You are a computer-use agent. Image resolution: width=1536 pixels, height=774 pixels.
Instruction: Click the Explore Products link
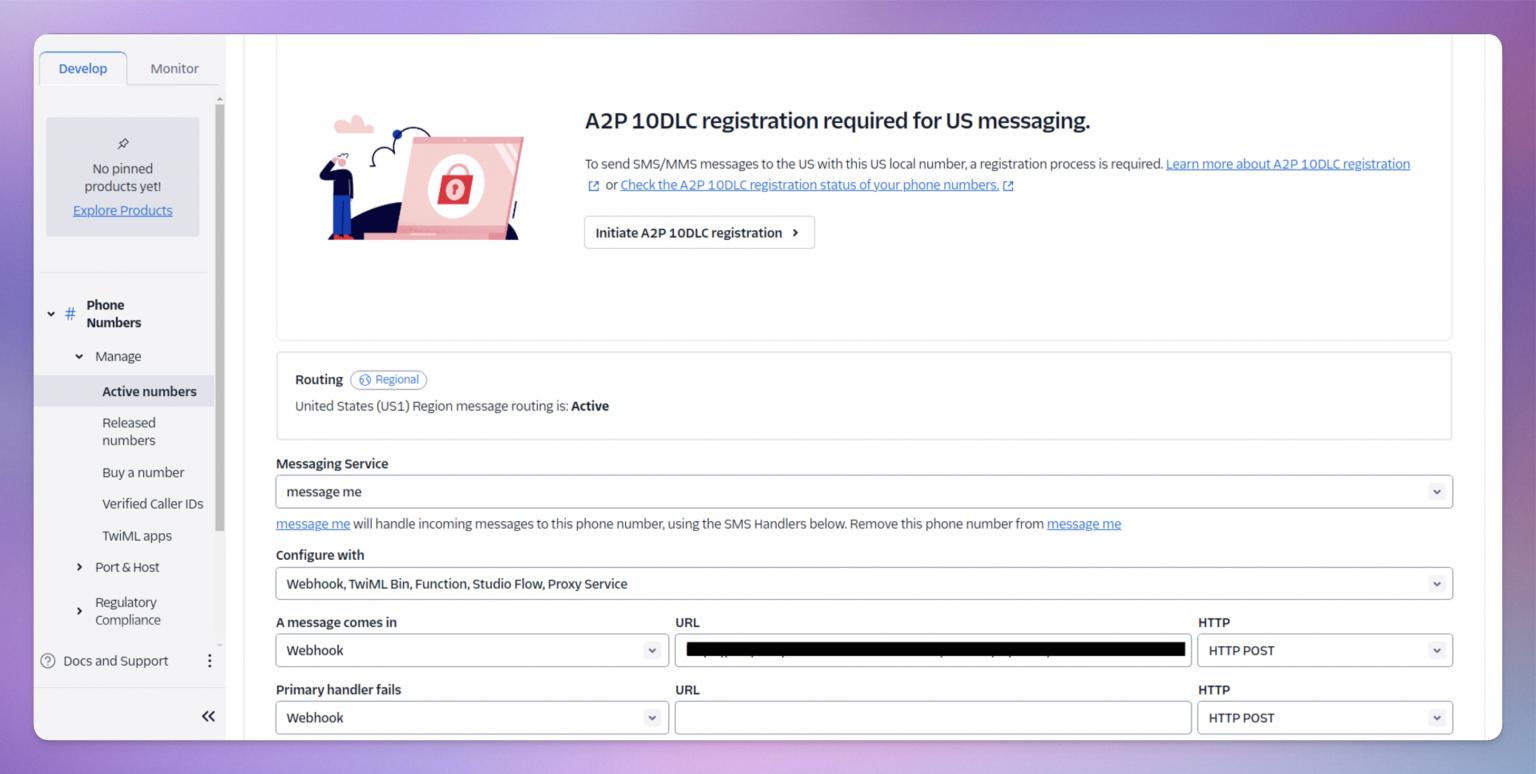[122, 210]
